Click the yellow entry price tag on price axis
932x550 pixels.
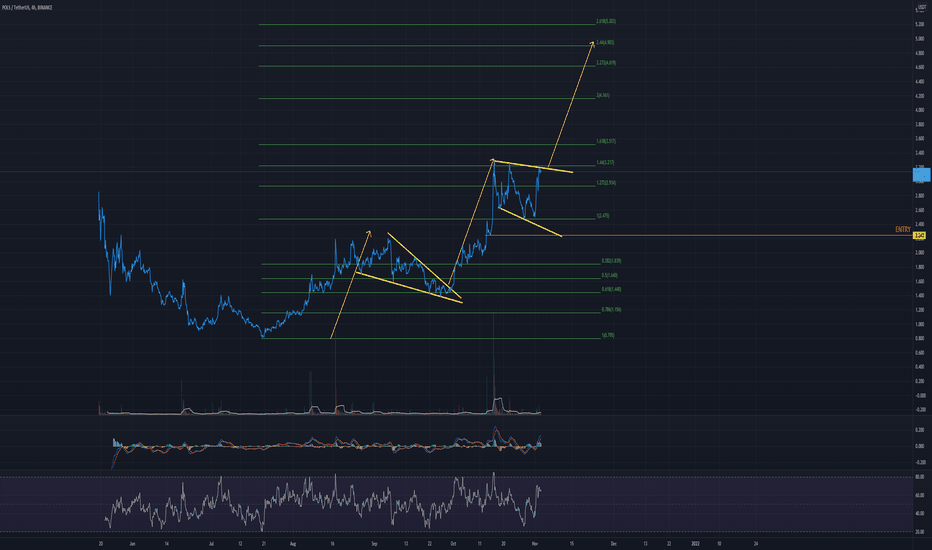(919, 236)
